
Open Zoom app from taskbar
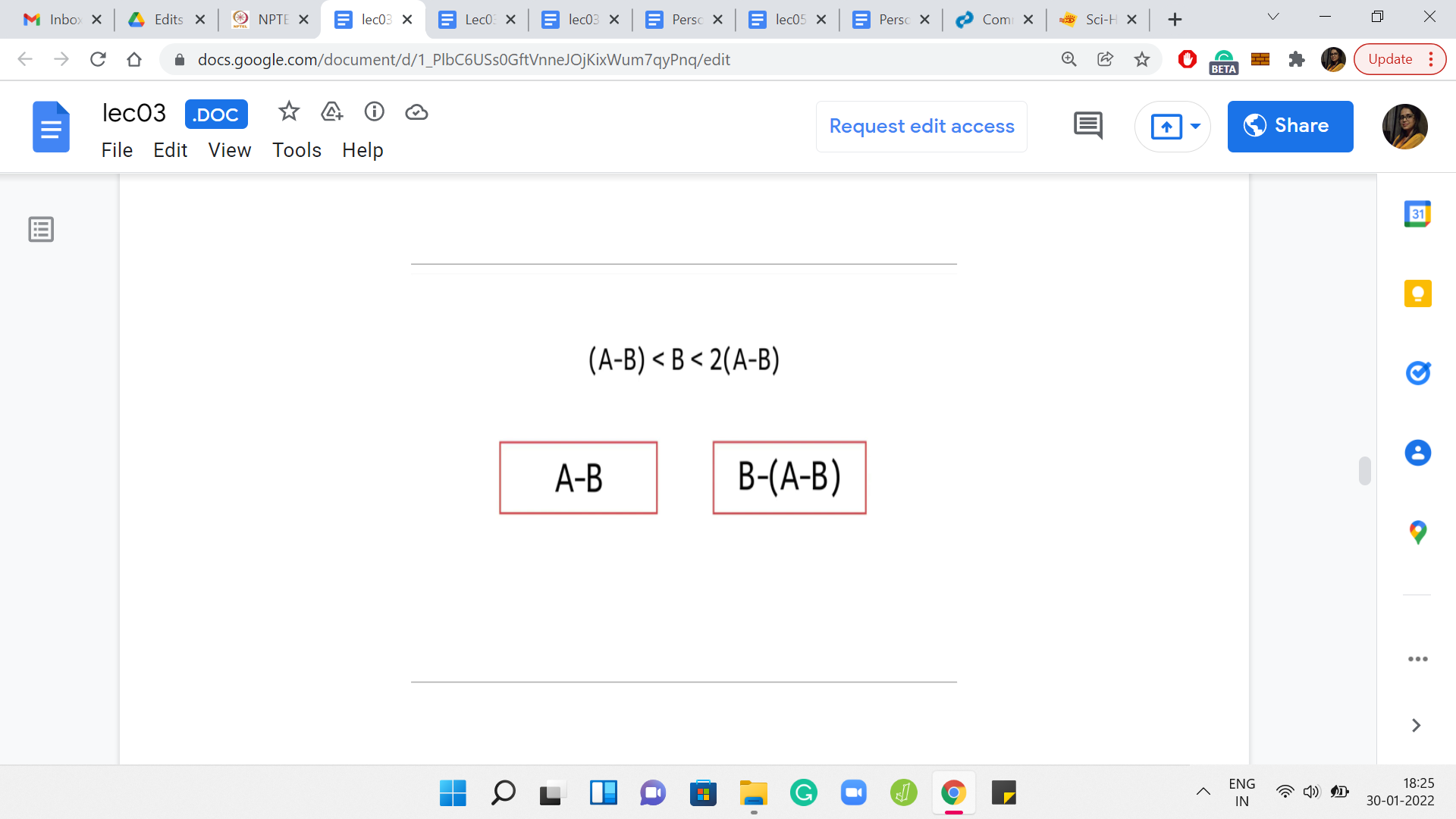point(853,793)
